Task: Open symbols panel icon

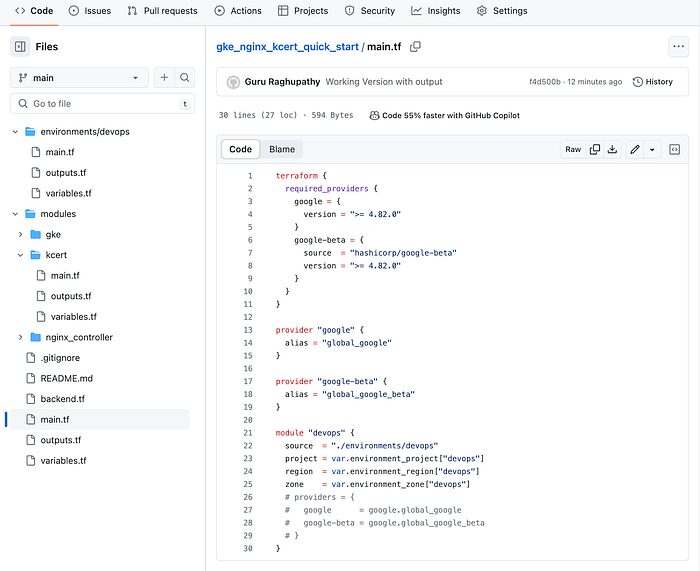Action: pyautogui.click(x=675, y=149)
